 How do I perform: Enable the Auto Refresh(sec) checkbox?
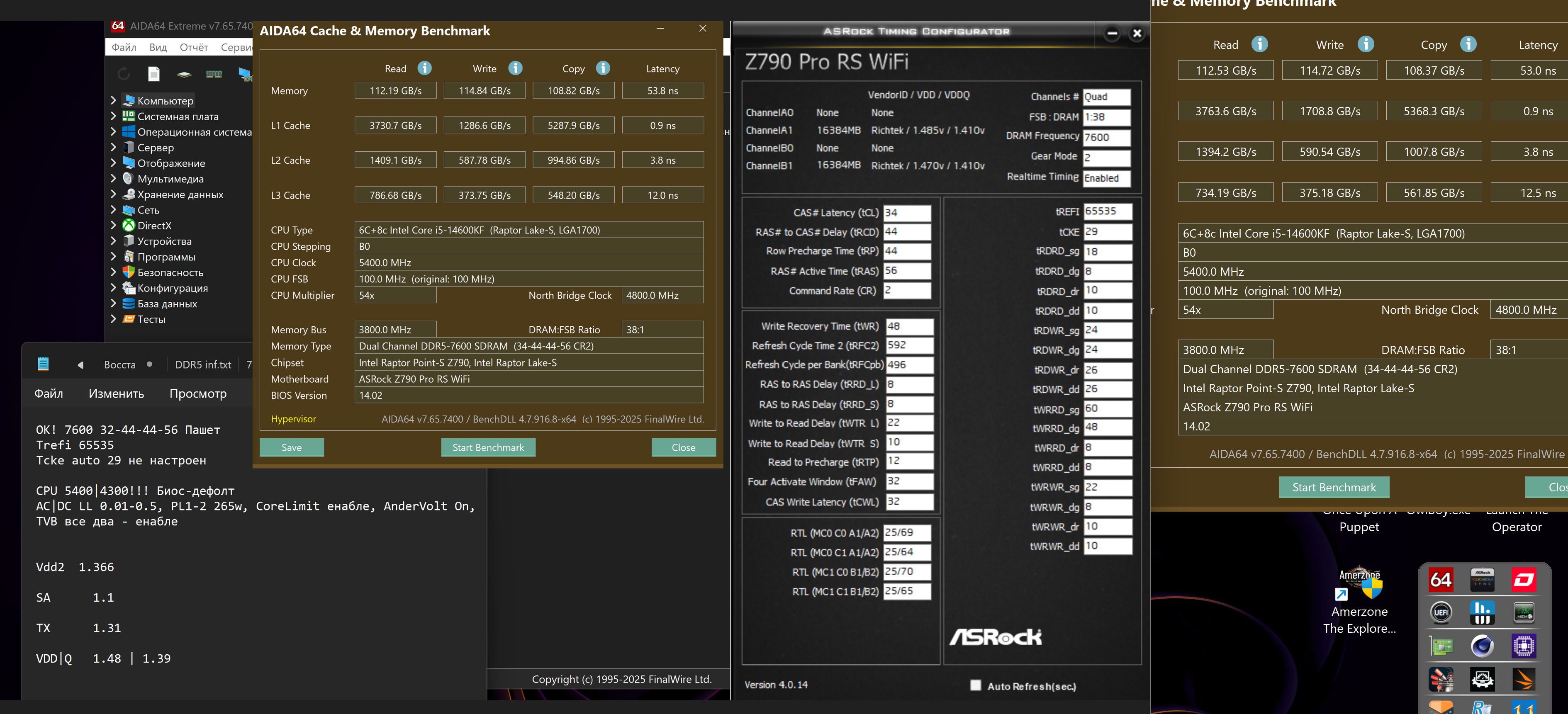tap(975, 685)
